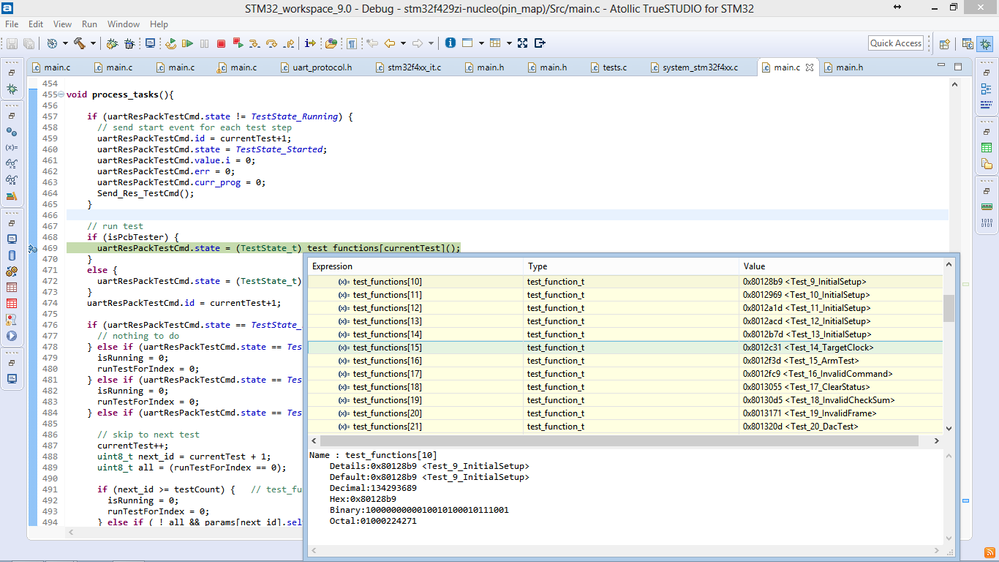Open the Window menu
This screenshot has width=999, height=562.
tap(123, 24)
